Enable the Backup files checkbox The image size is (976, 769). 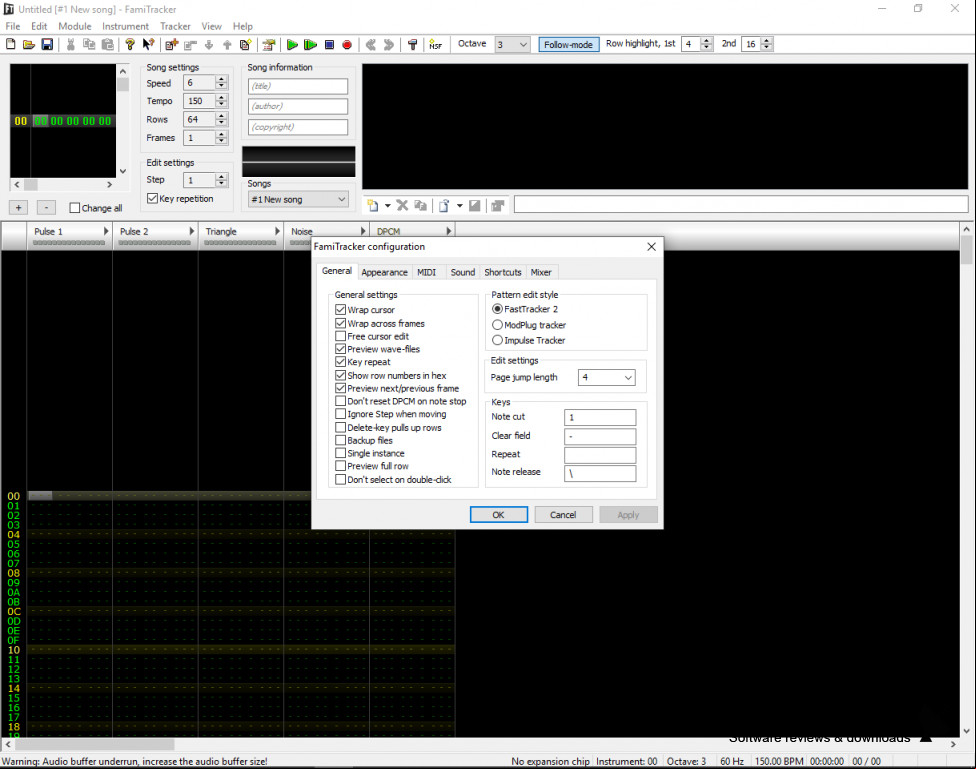[x=340, y=440]
